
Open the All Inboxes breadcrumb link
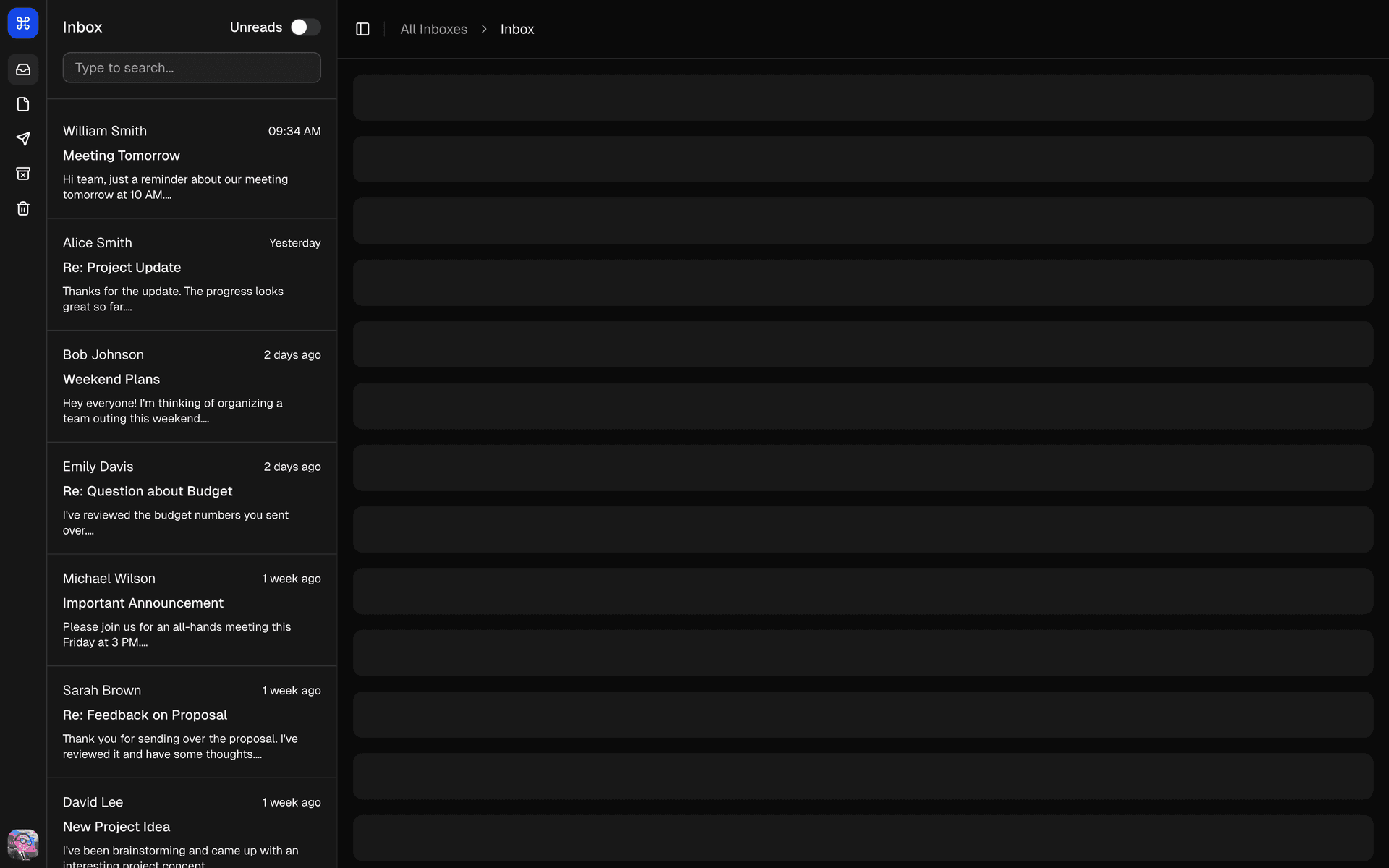[433, 29]
